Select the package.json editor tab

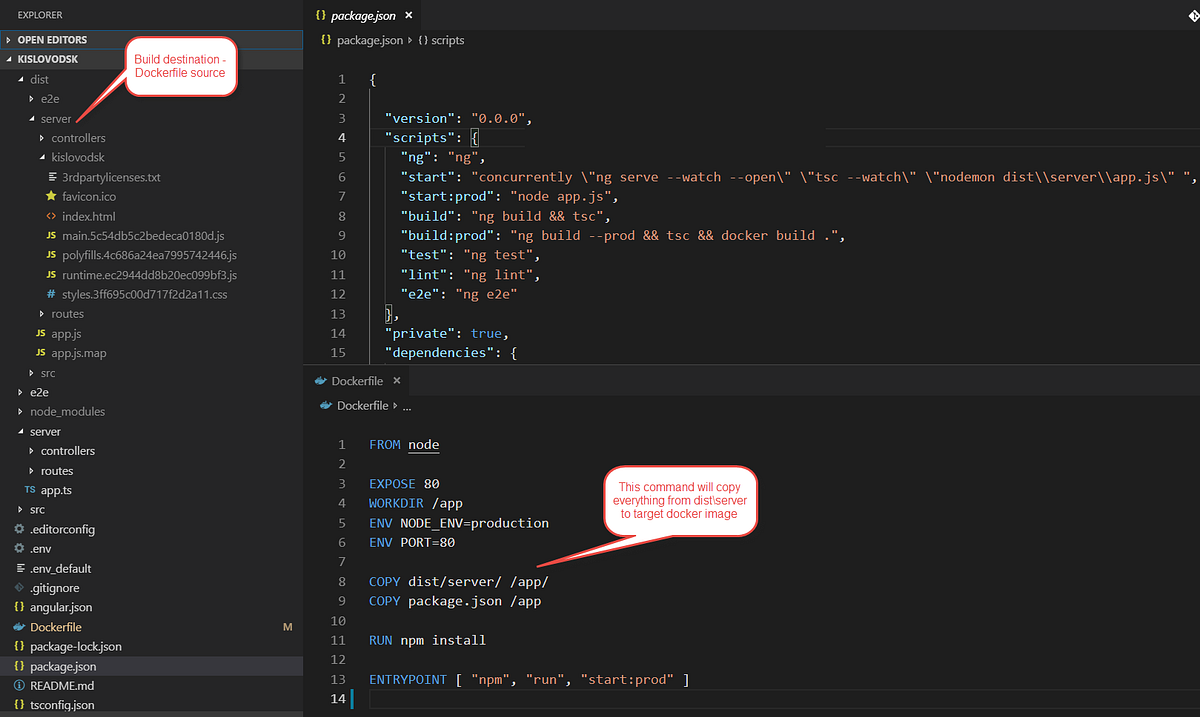362,15
